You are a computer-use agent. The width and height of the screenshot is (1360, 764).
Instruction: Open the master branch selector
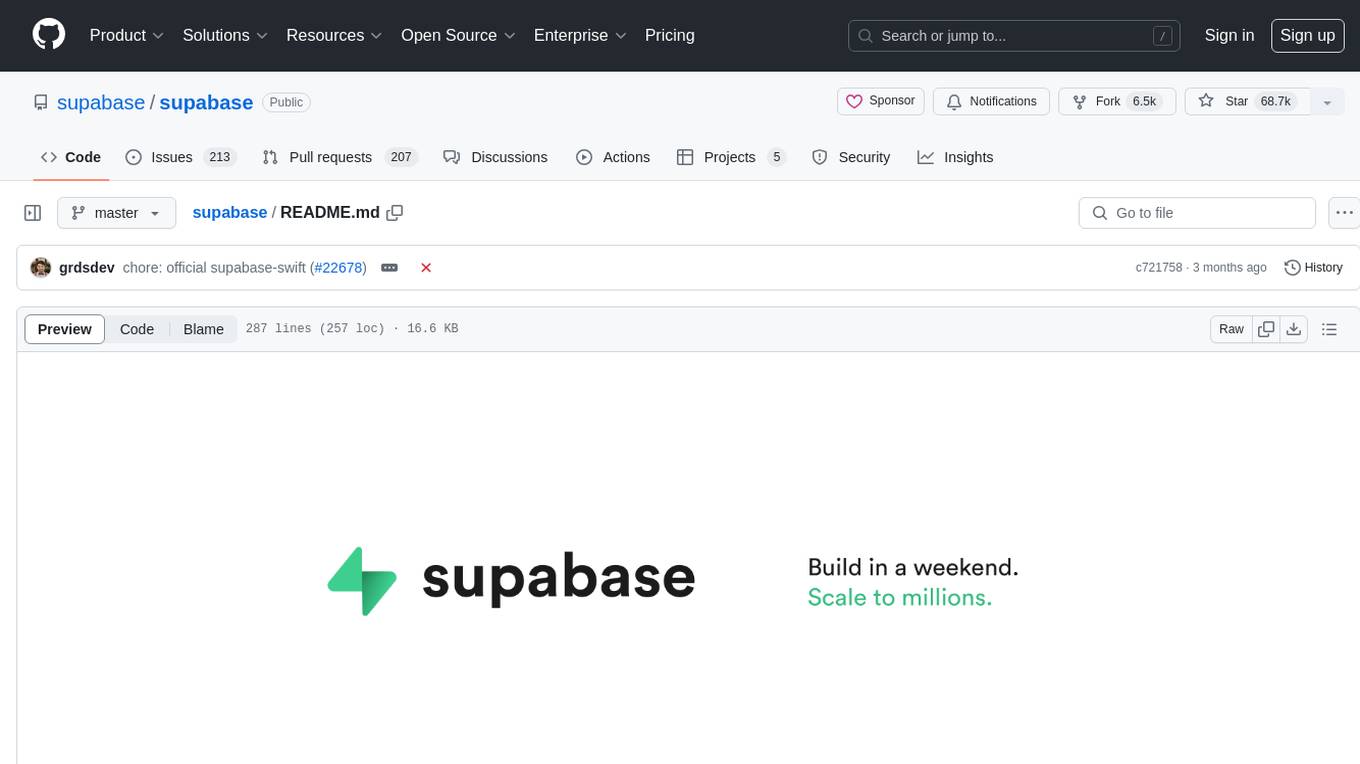point(116,213)
